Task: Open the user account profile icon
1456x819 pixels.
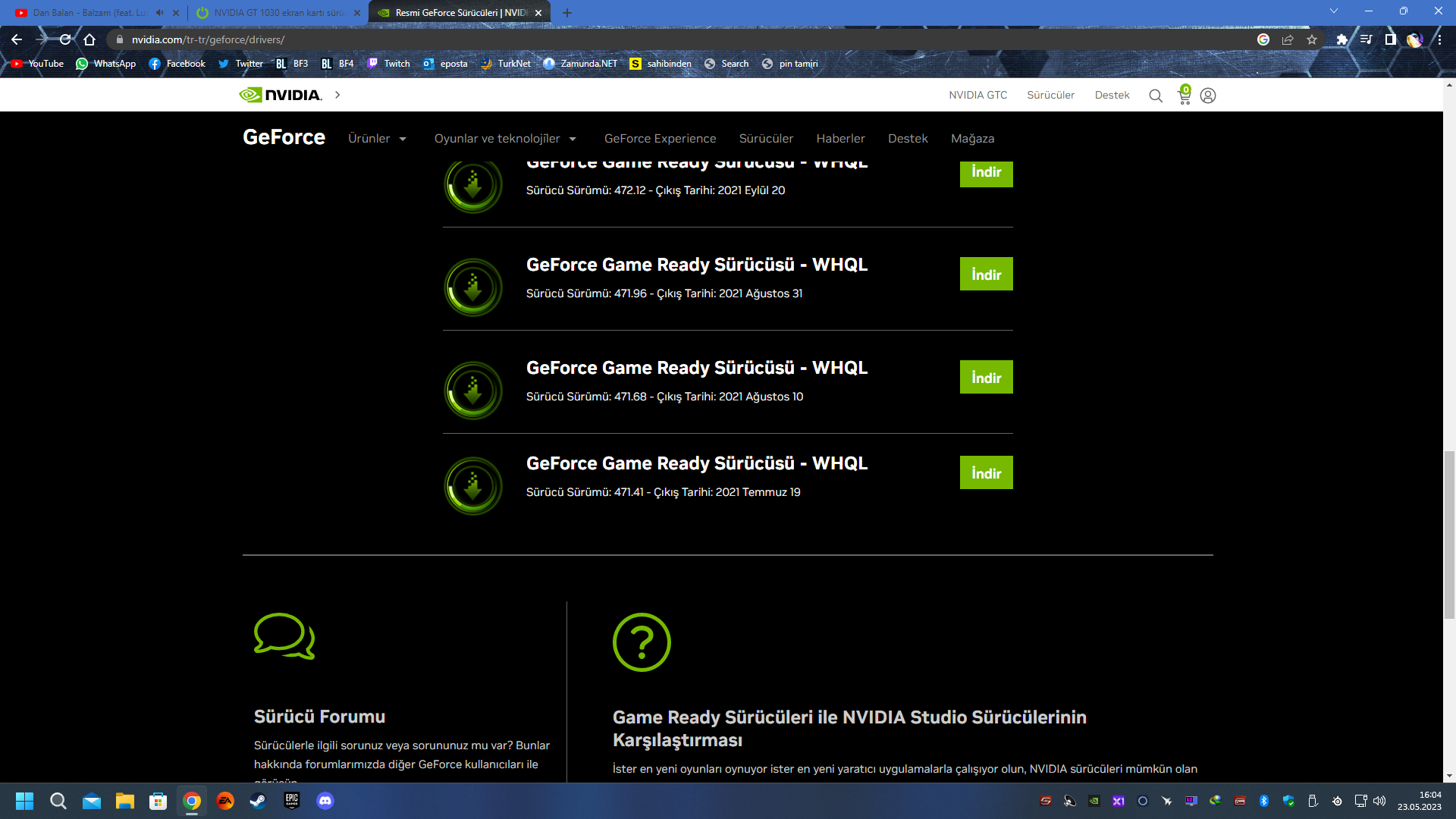Action: pyautogui.click(x=1208, y=96)
